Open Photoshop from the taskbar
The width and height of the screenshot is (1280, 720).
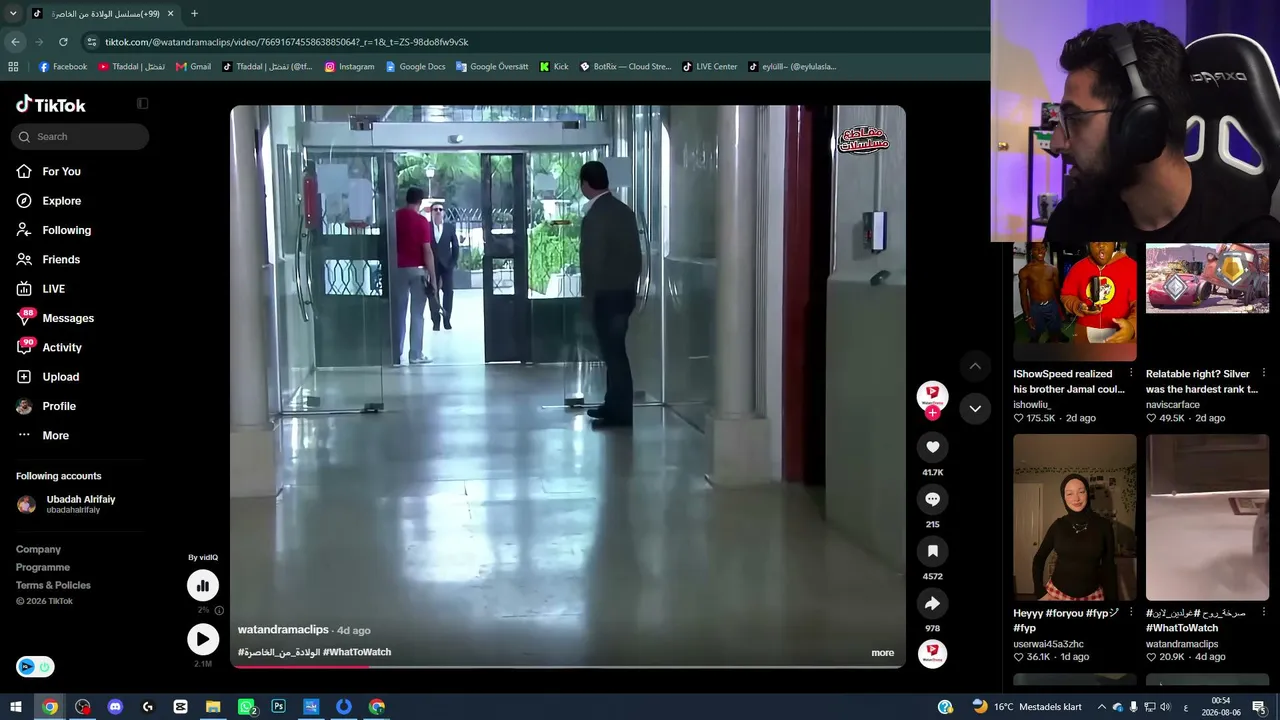point(278,707)
